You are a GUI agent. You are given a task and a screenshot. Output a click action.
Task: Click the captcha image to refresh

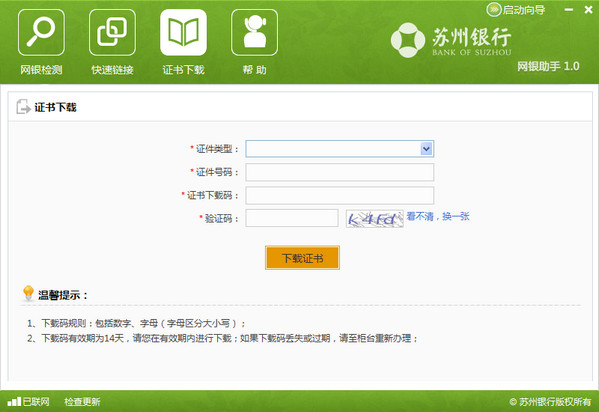(x=374, y=219)
